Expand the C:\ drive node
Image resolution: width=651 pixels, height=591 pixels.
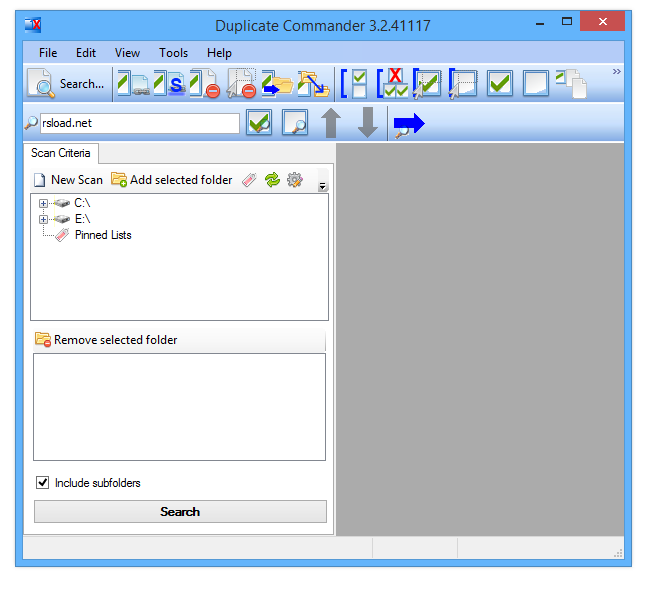pyautogui.click(x=43, y=203)
